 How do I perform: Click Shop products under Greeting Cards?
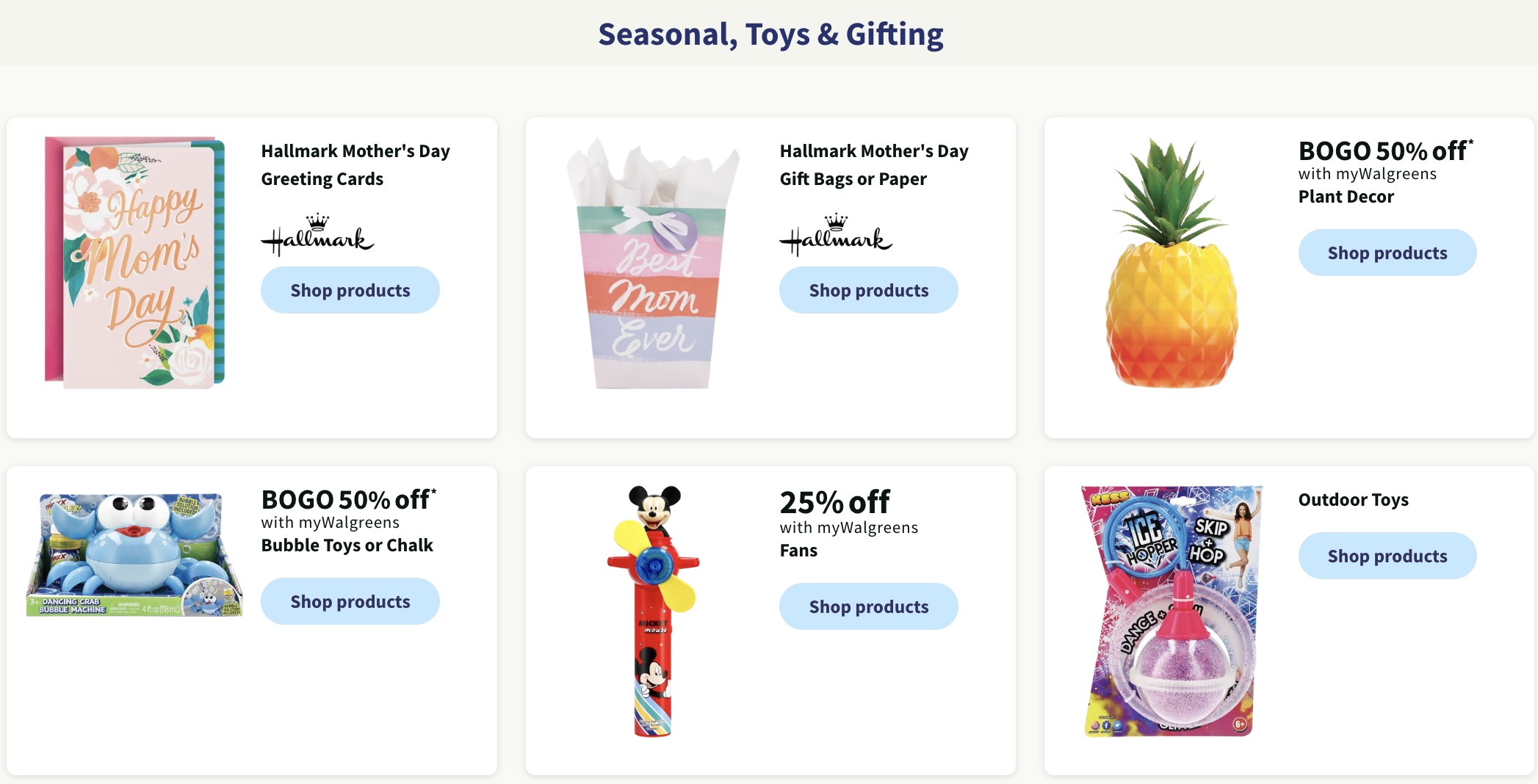[350, 290]
